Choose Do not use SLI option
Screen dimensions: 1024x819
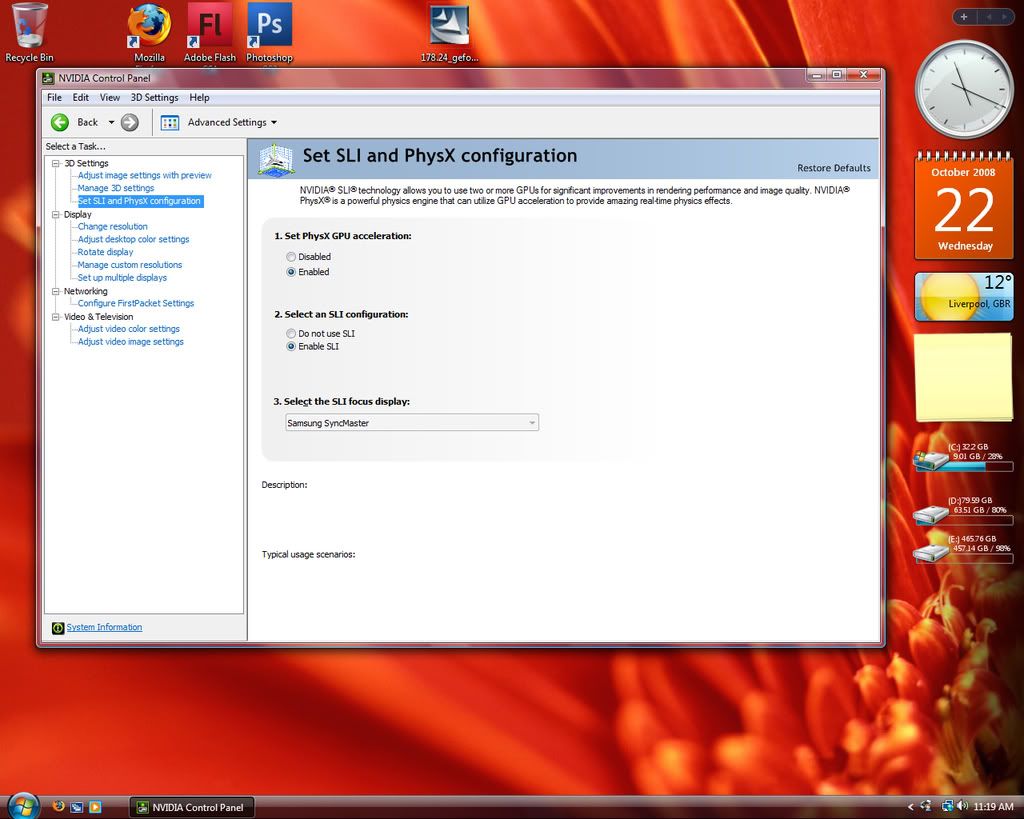(x=291, y=334)
